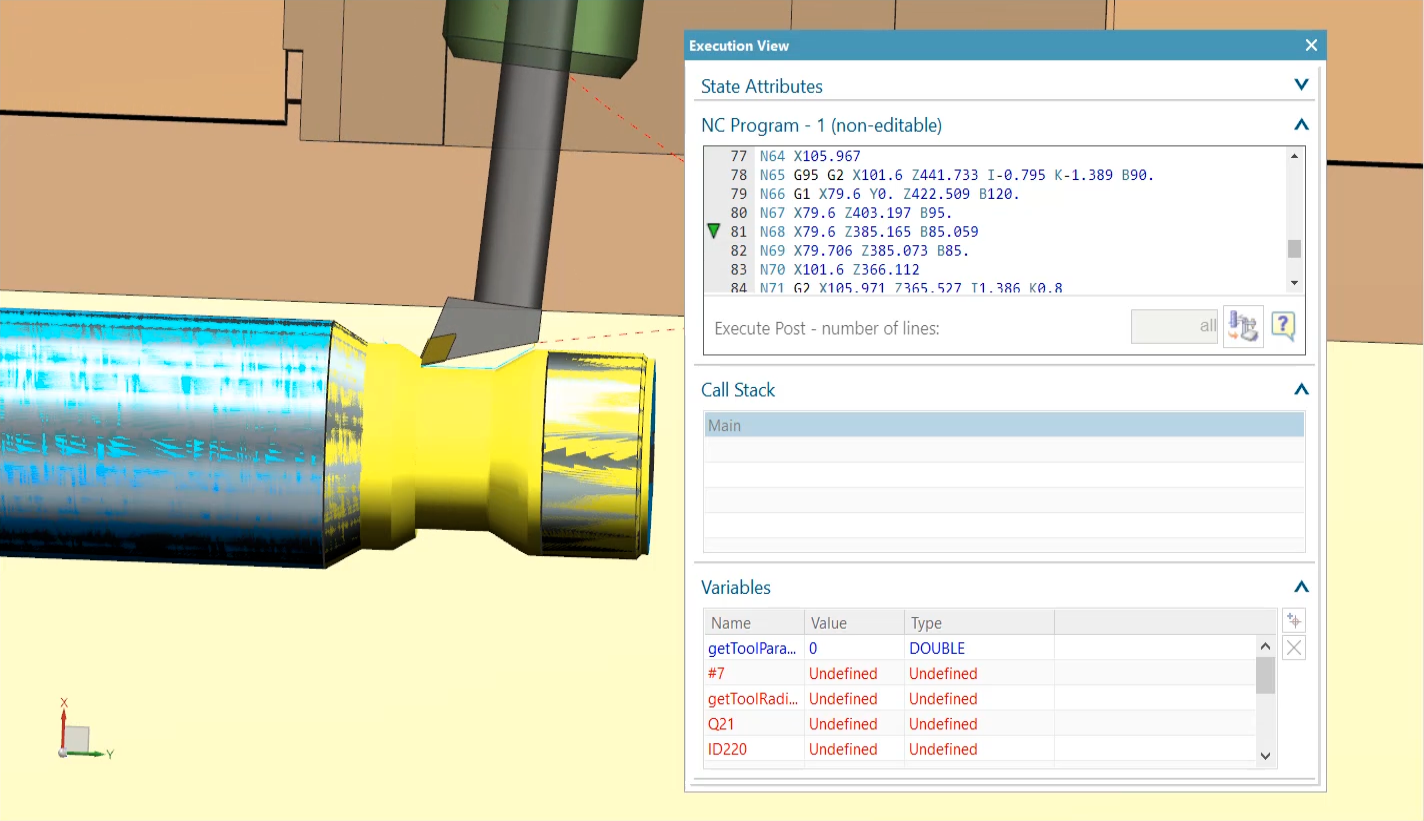
Task: Close the Execution View panel
Action: pos(1311,45)
